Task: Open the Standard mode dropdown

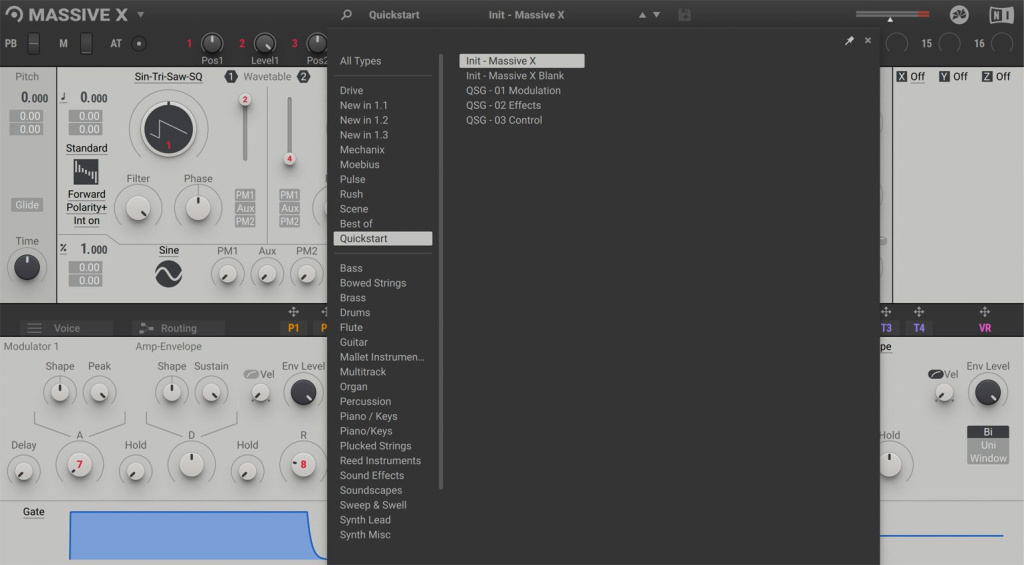Action: pyautogui.click(x=86, y=148)
